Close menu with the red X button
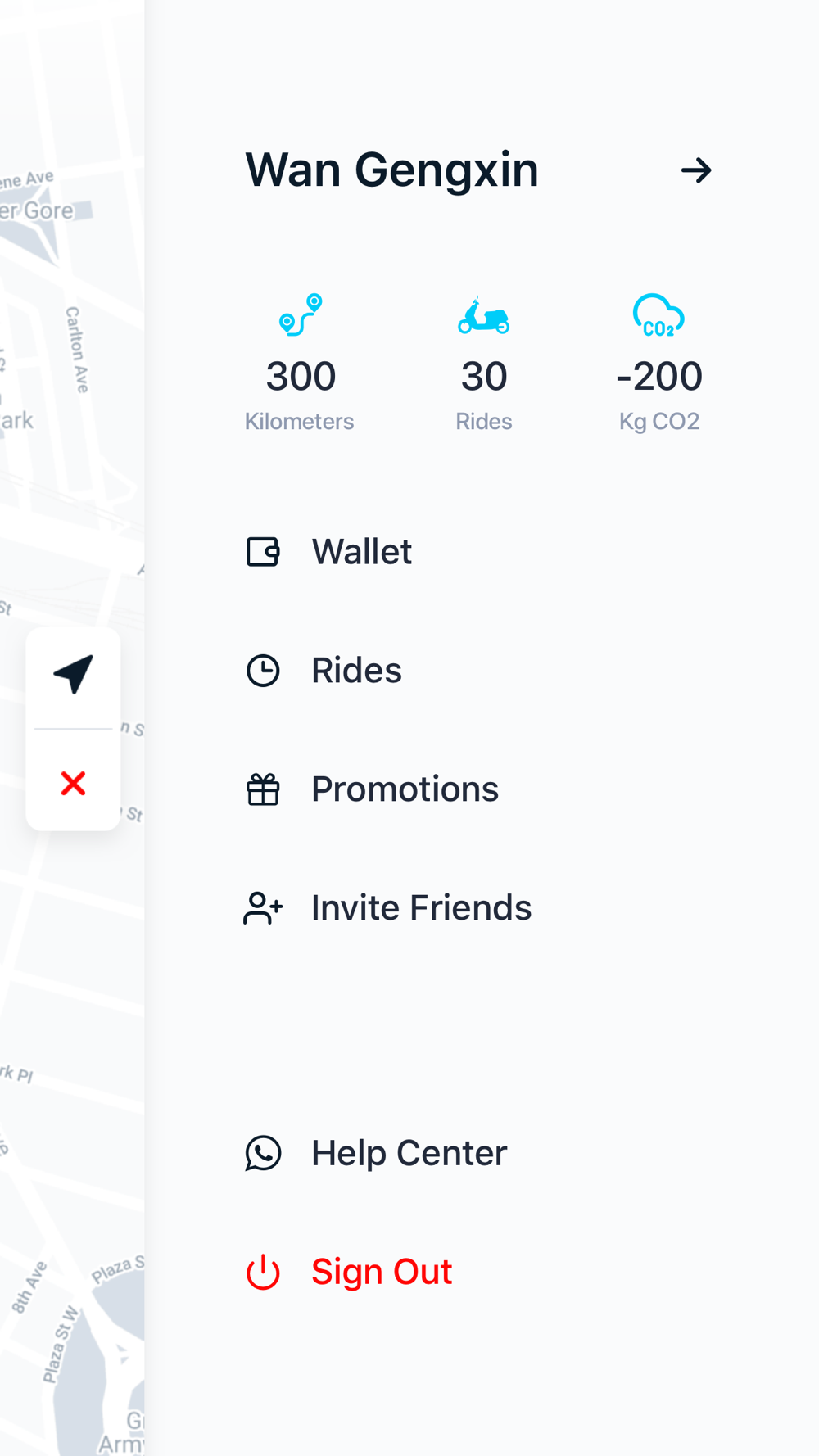Viewport: 819px width, 1456px height. coord(73,784)
